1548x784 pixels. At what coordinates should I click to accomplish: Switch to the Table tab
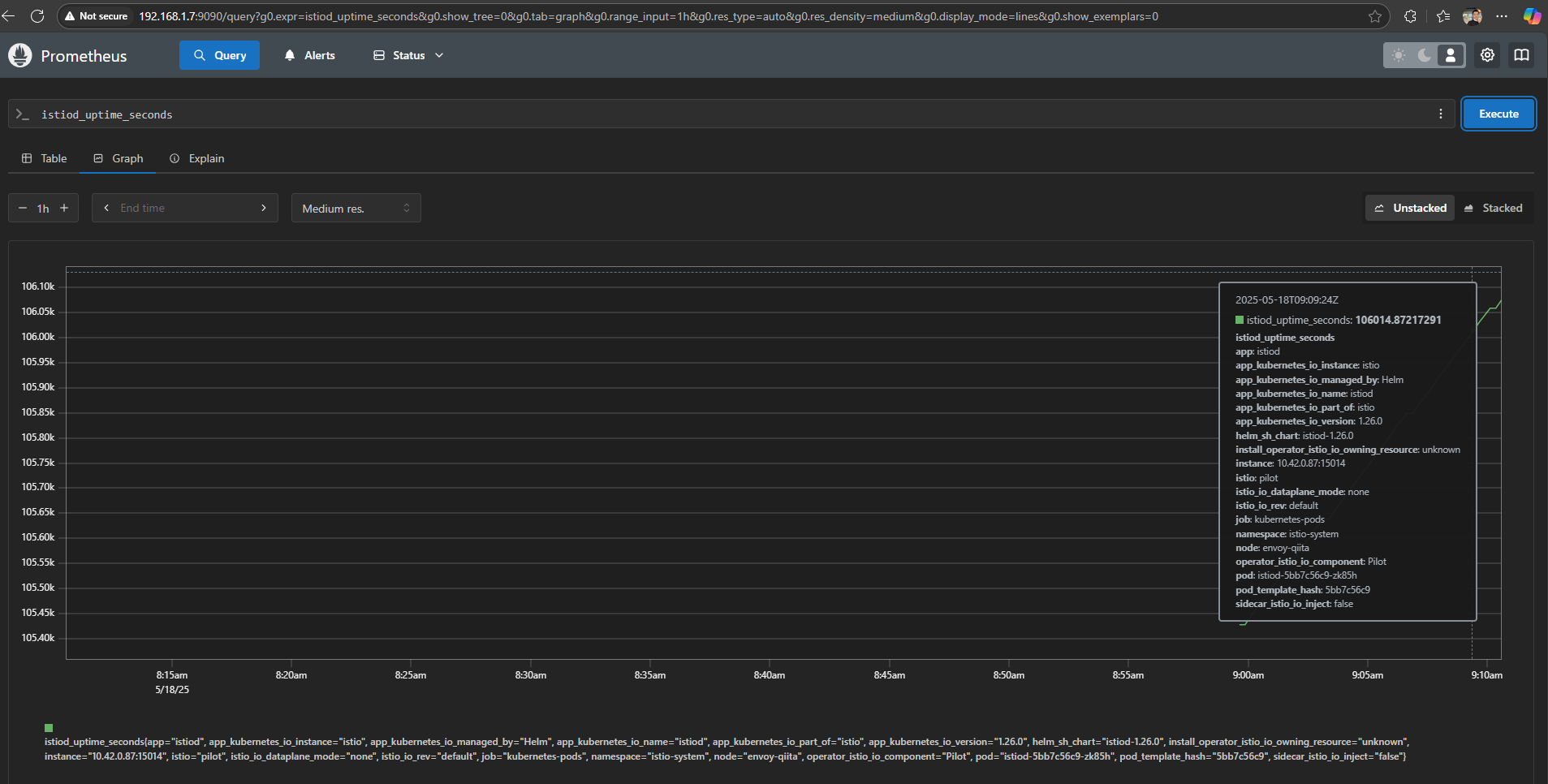pyautogui.click(x=45, y=158)
